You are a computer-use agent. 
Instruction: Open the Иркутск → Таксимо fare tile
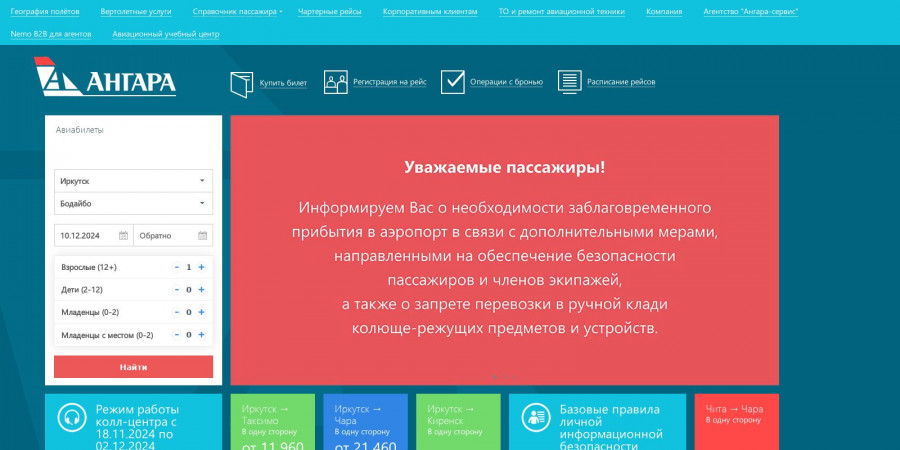[x=273, y=422]
